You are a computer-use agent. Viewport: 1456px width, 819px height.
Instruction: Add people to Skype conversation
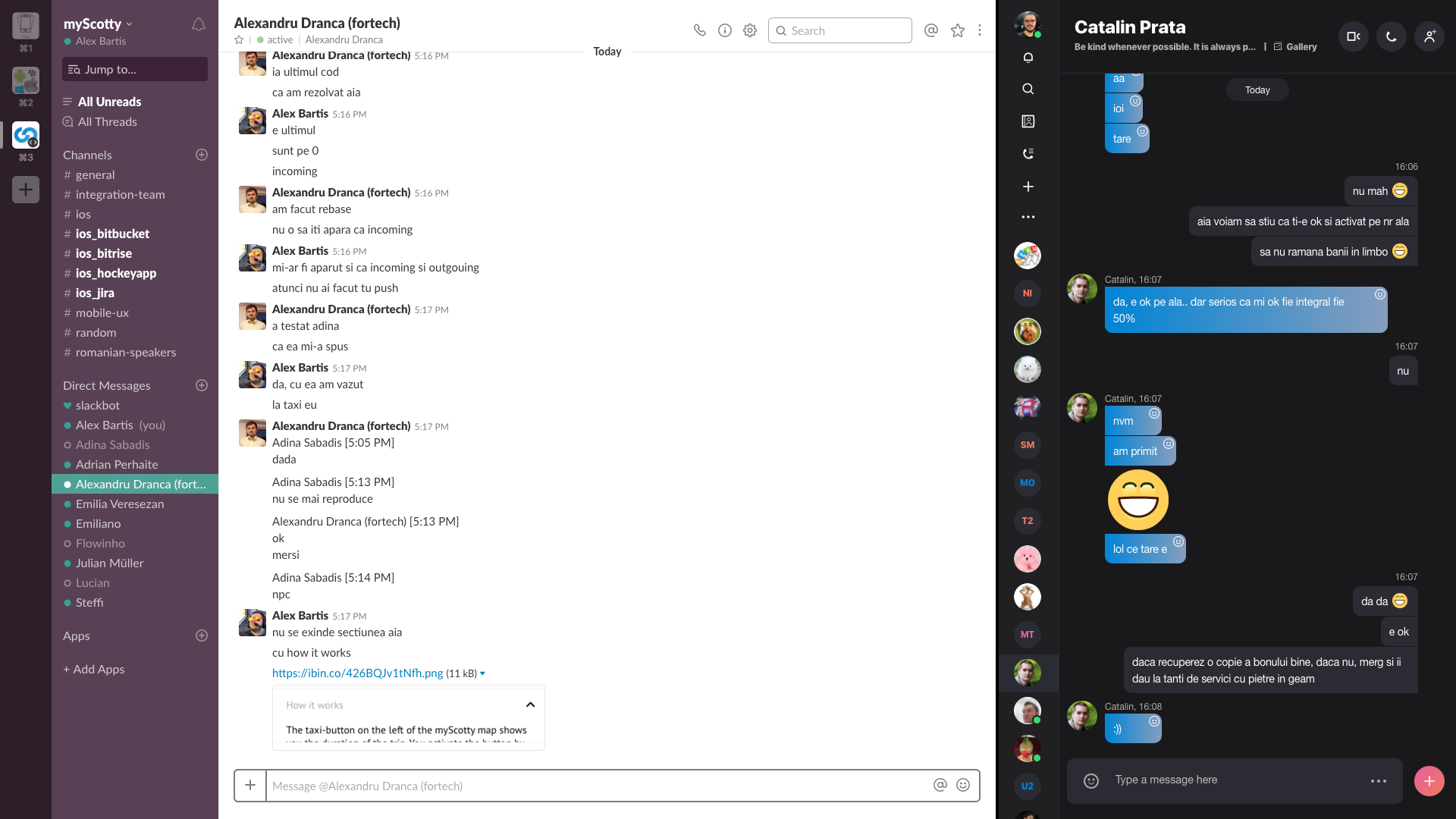click(1429, 36)
